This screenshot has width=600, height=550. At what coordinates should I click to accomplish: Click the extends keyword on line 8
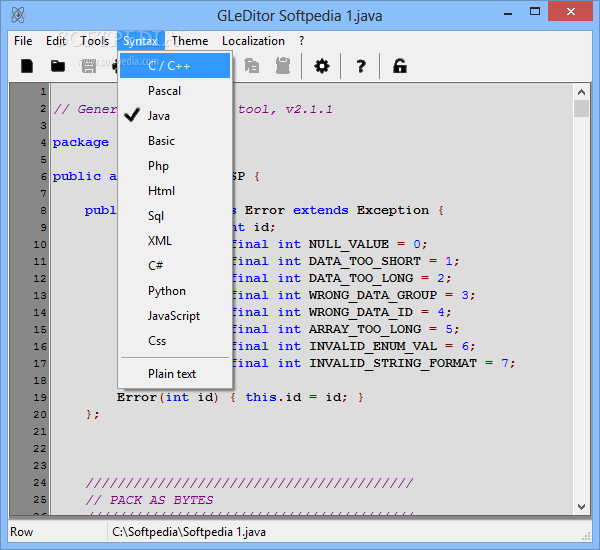point(321,210)
